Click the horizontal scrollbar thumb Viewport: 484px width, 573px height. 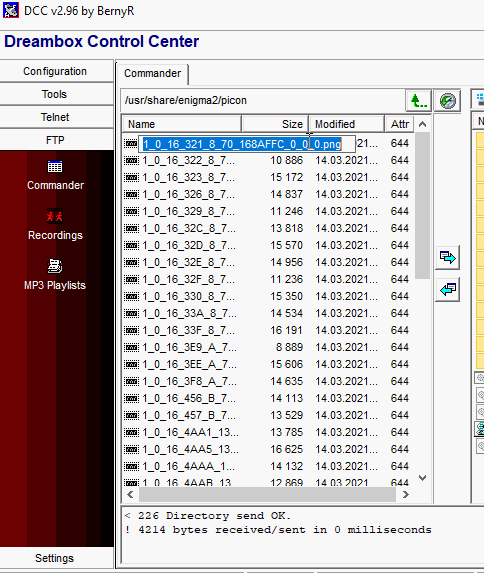(268, 494)
